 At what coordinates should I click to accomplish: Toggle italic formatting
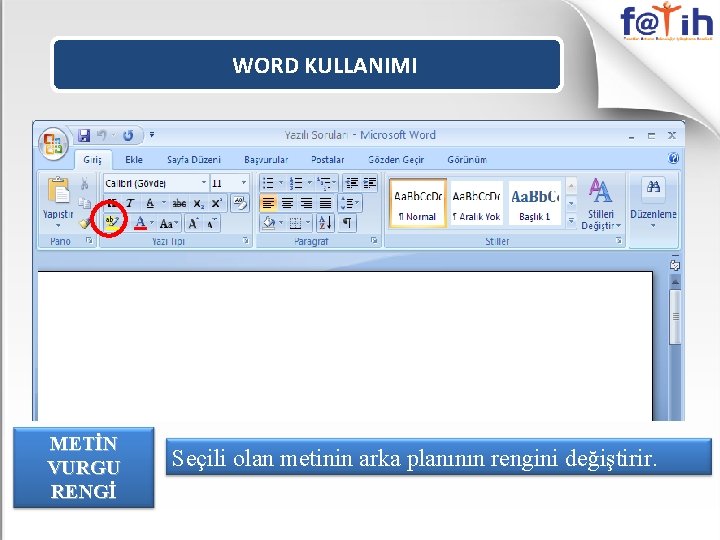tap(130, 203)
